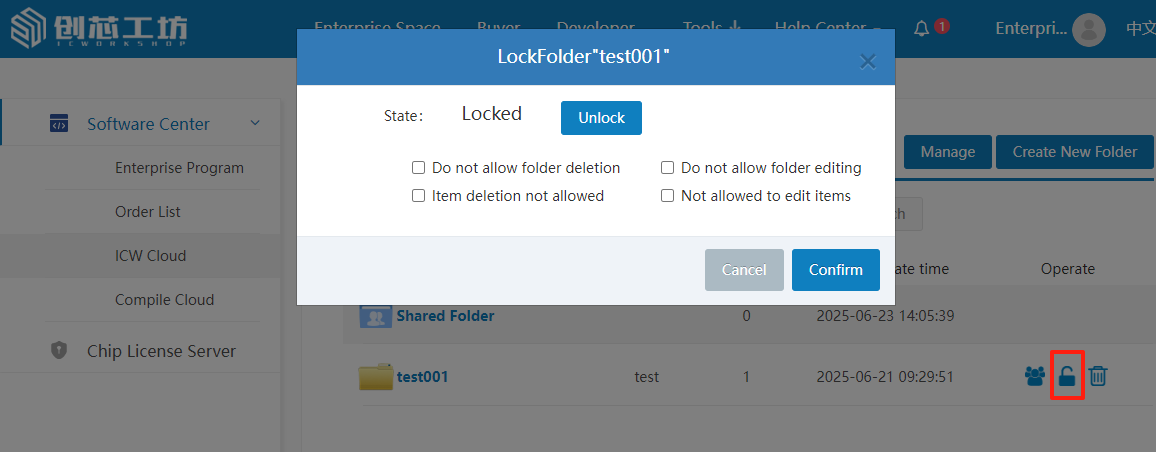
Task: Click the notification bell icon
Action: pos(922,28)
